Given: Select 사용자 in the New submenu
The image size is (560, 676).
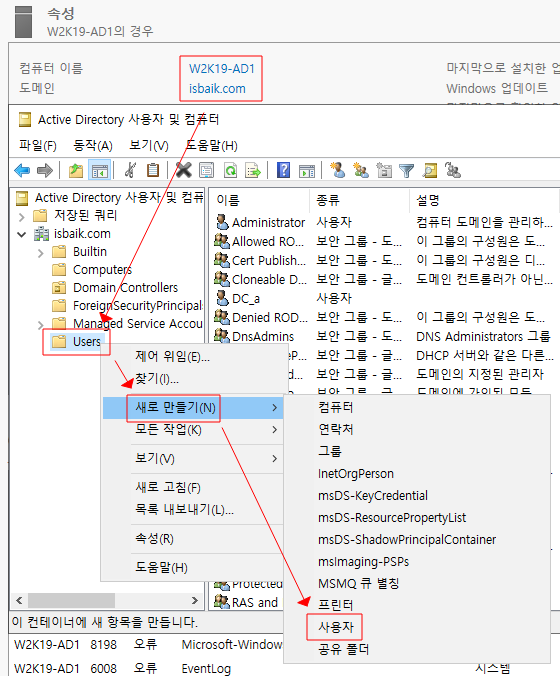Looking at the screenshot, I should (336, 627).
